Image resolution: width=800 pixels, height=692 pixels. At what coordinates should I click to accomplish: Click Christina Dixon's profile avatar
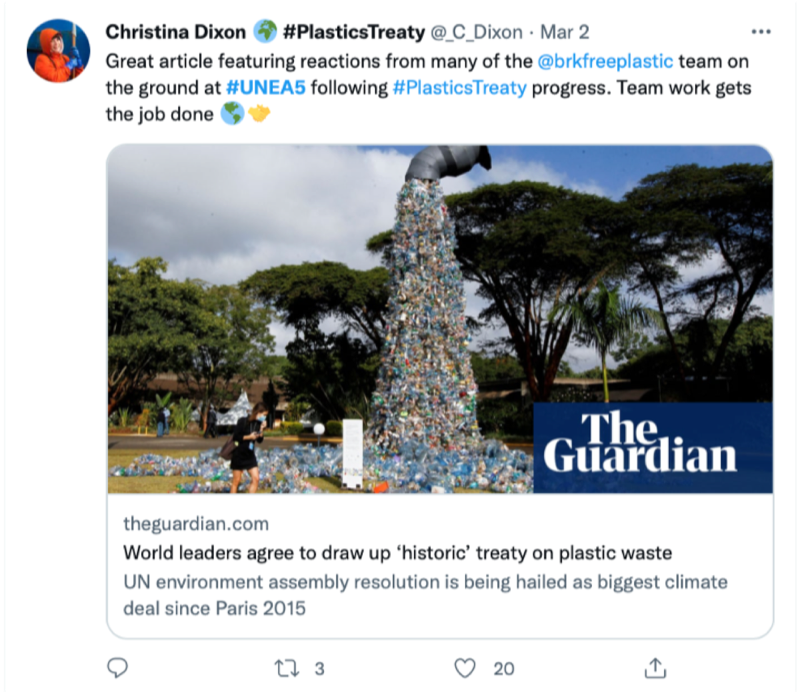coord(58,51)
